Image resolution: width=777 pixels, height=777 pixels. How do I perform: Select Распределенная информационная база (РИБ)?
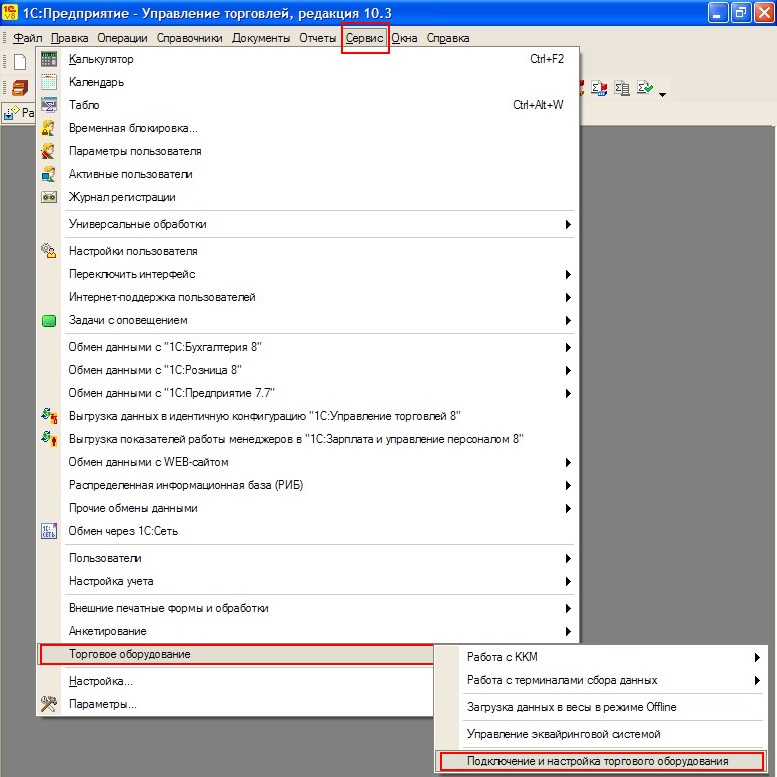click(308, 485)
